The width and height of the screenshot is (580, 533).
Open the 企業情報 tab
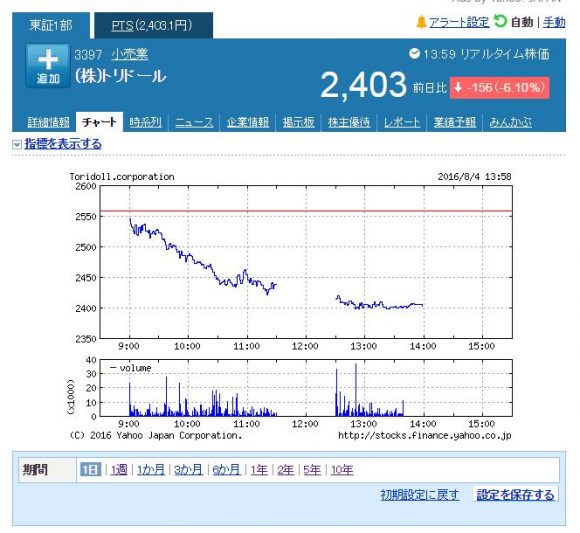247,122
